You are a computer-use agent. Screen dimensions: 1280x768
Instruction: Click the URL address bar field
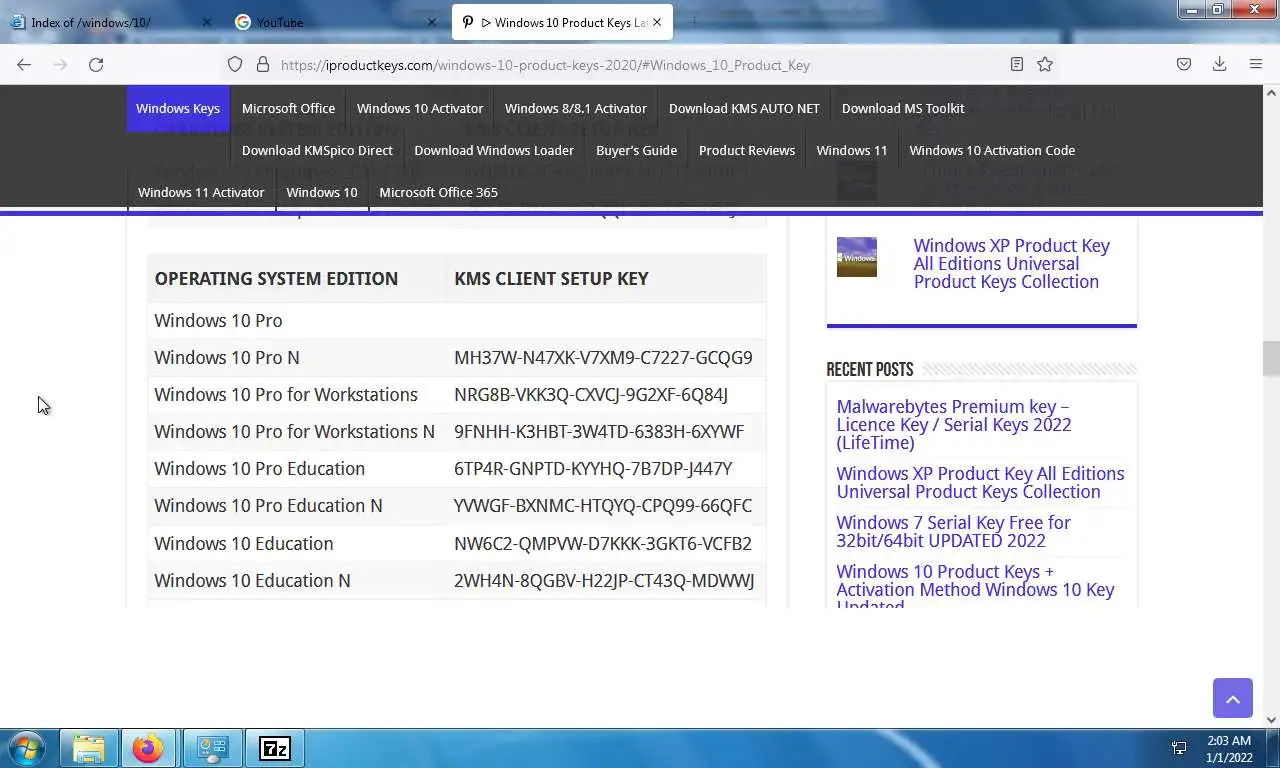pos(640,65)
